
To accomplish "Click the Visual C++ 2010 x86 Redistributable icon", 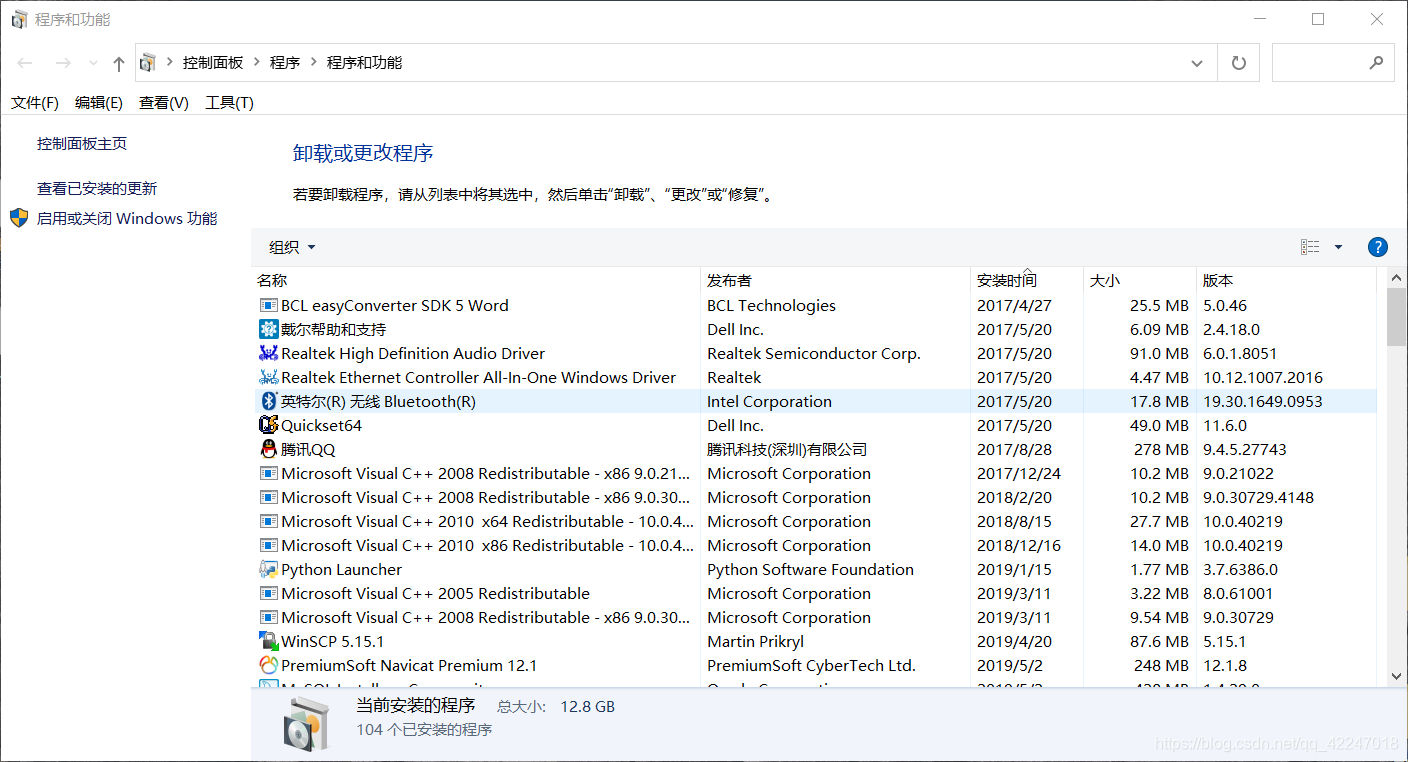I will (x=268, y=546).
